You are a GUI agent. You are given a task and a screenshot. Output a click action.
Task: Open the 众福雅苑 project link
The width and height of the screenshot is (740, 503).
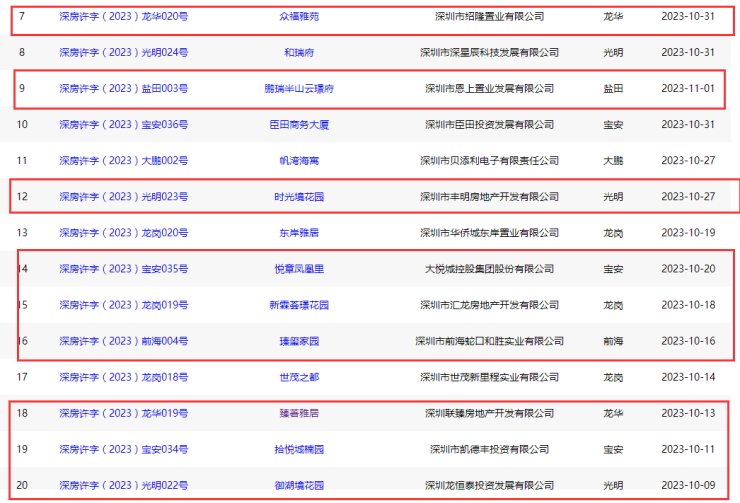[x=299, y=17]
